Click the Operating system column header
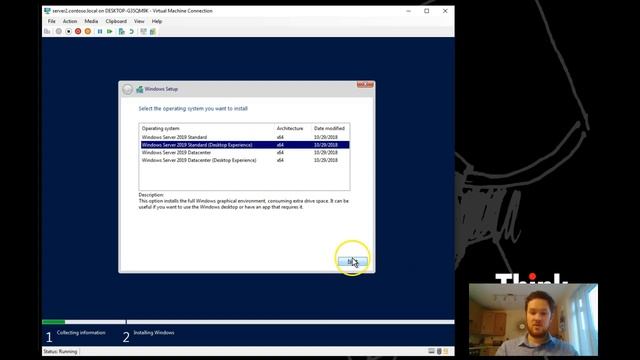 tap(160, 129)
